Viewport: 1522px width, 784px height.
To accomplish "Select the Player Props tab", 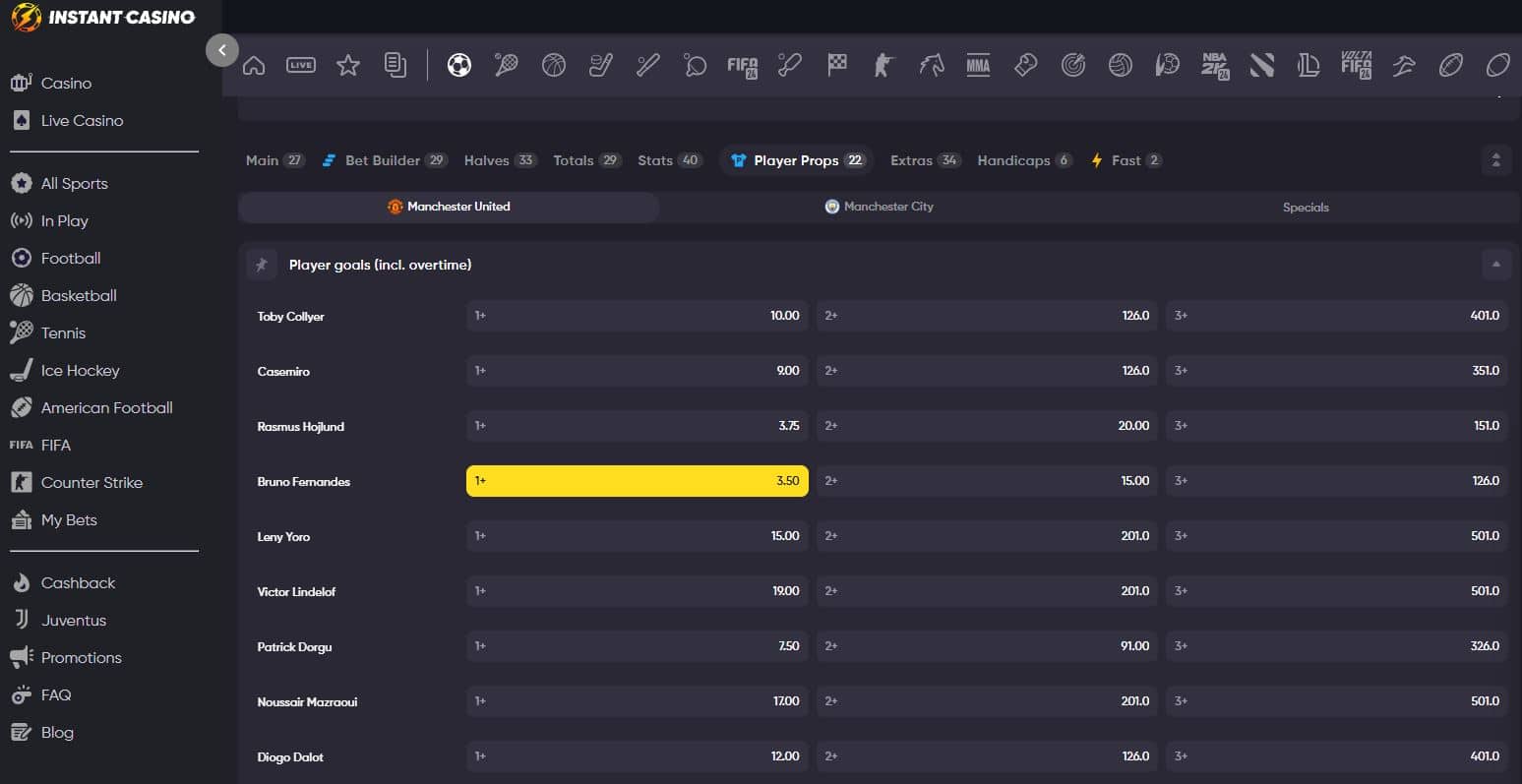I will (797, 160).
